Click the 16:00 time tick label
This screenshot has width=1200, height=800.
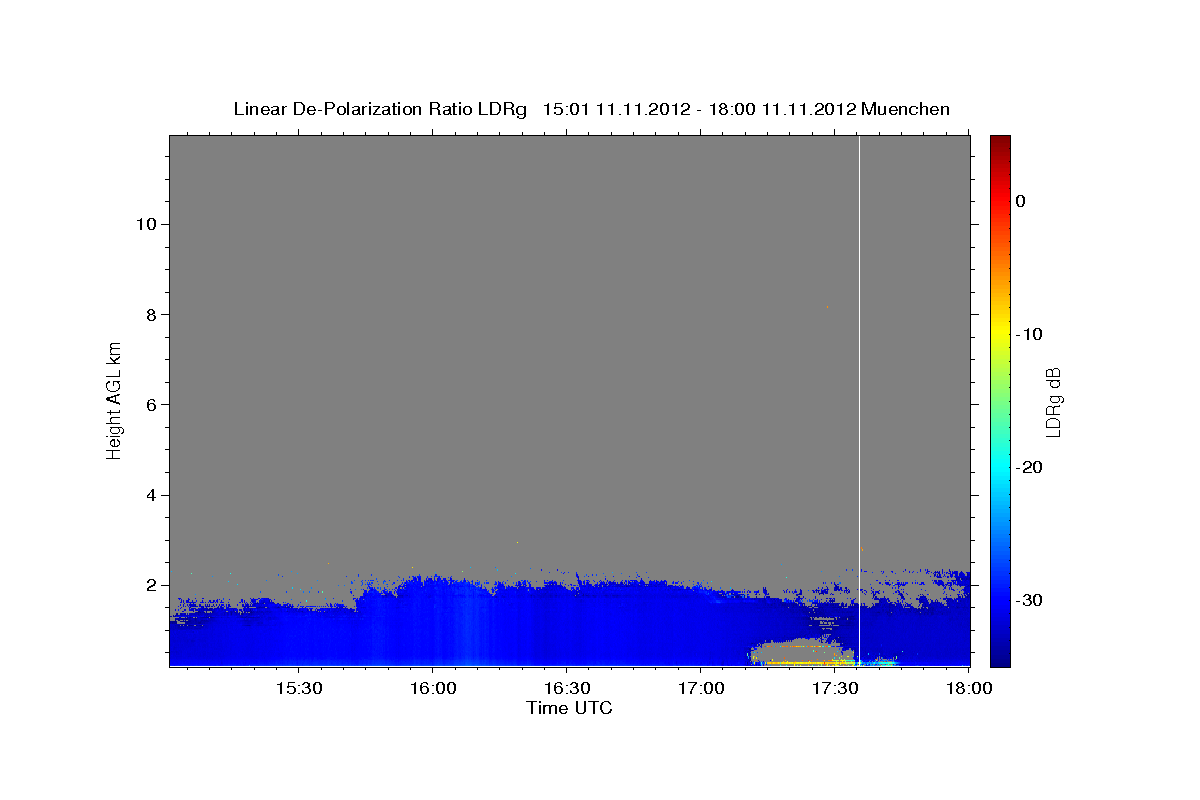pos(432,689)
